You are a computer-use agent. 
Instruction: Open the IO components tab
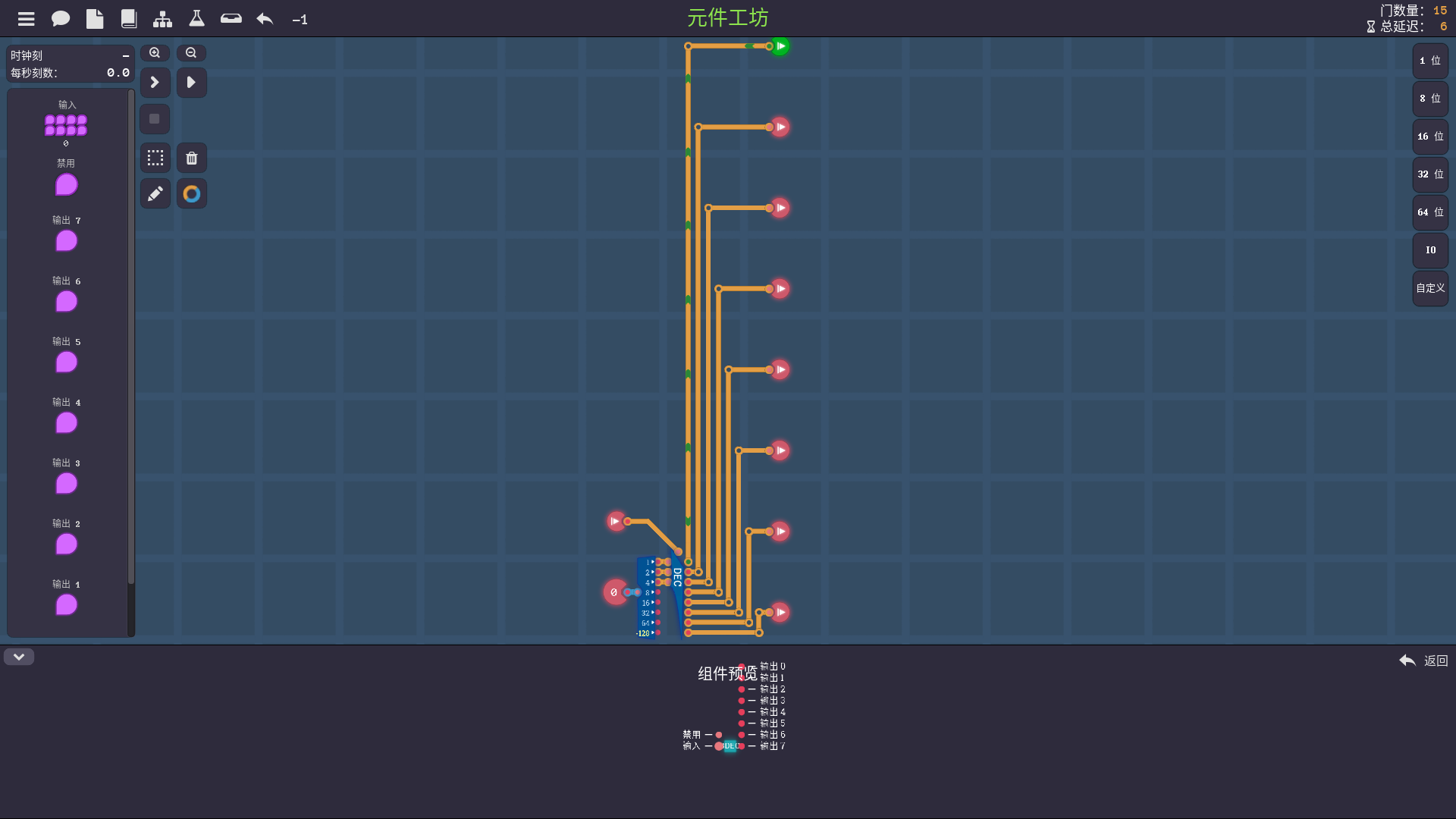pos(1430,250)
